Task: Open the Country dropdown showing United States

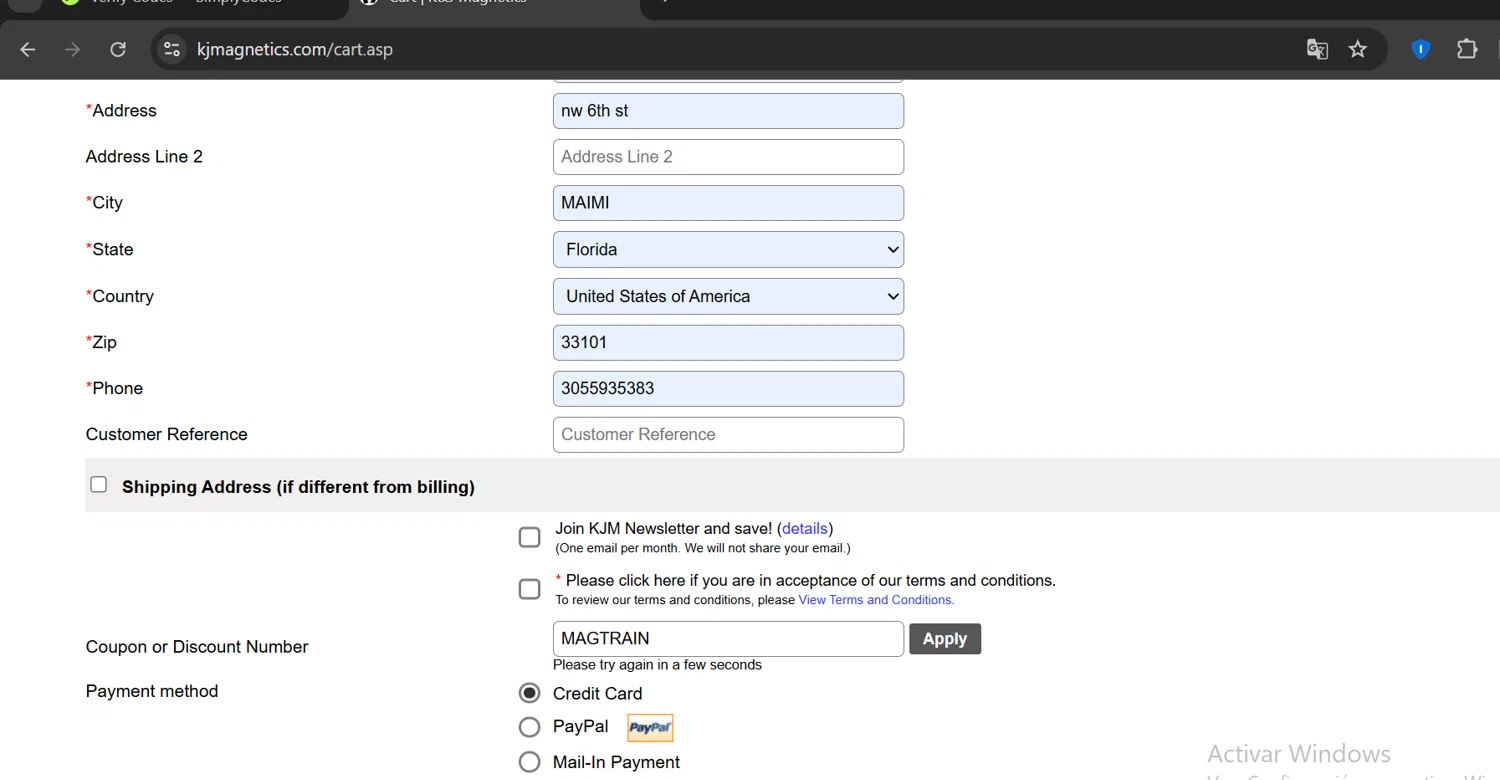Action: pos(728,296)
